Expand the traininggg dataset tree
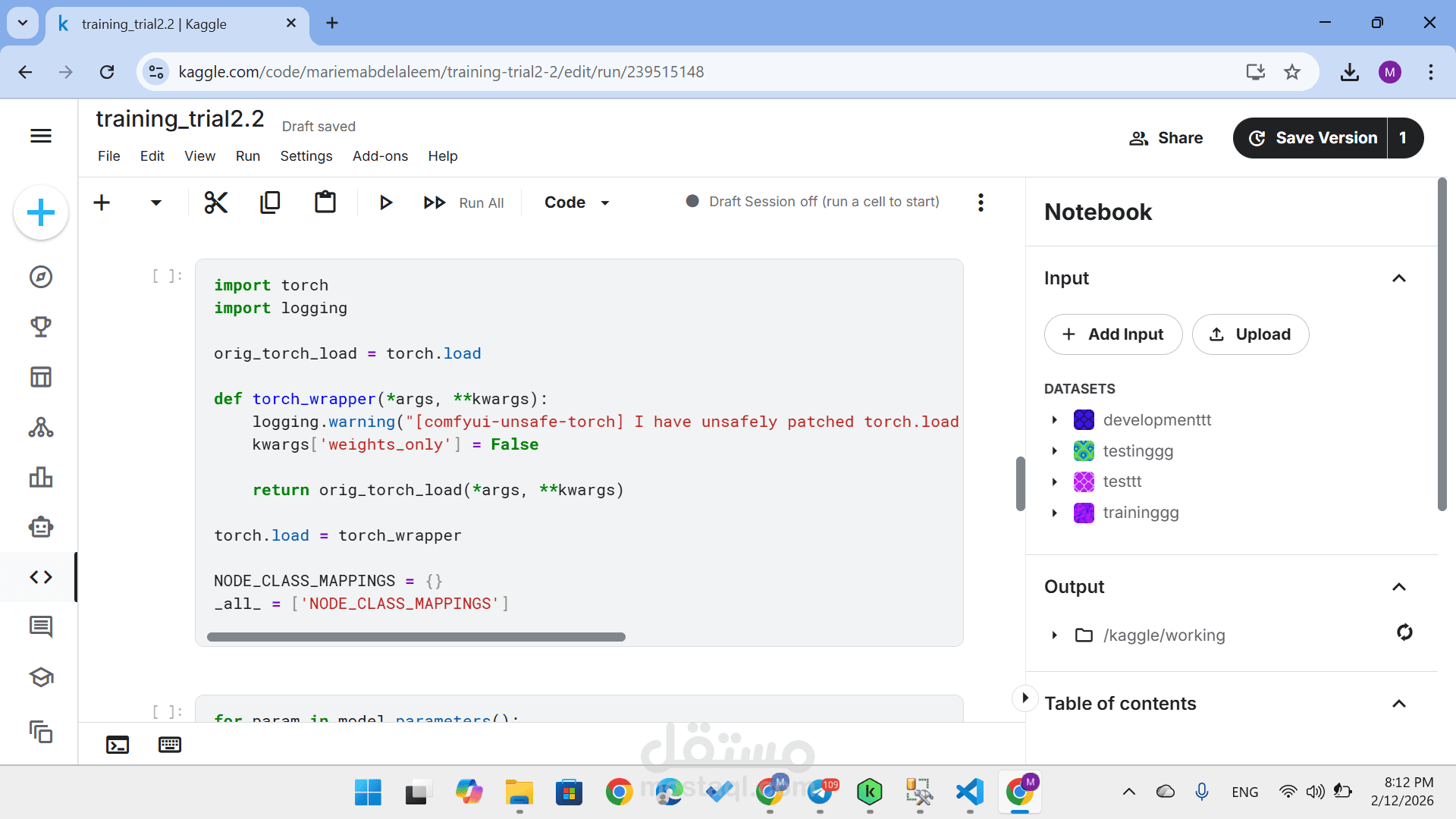Screen dimensions: 1456x819 pos(1055,513)
